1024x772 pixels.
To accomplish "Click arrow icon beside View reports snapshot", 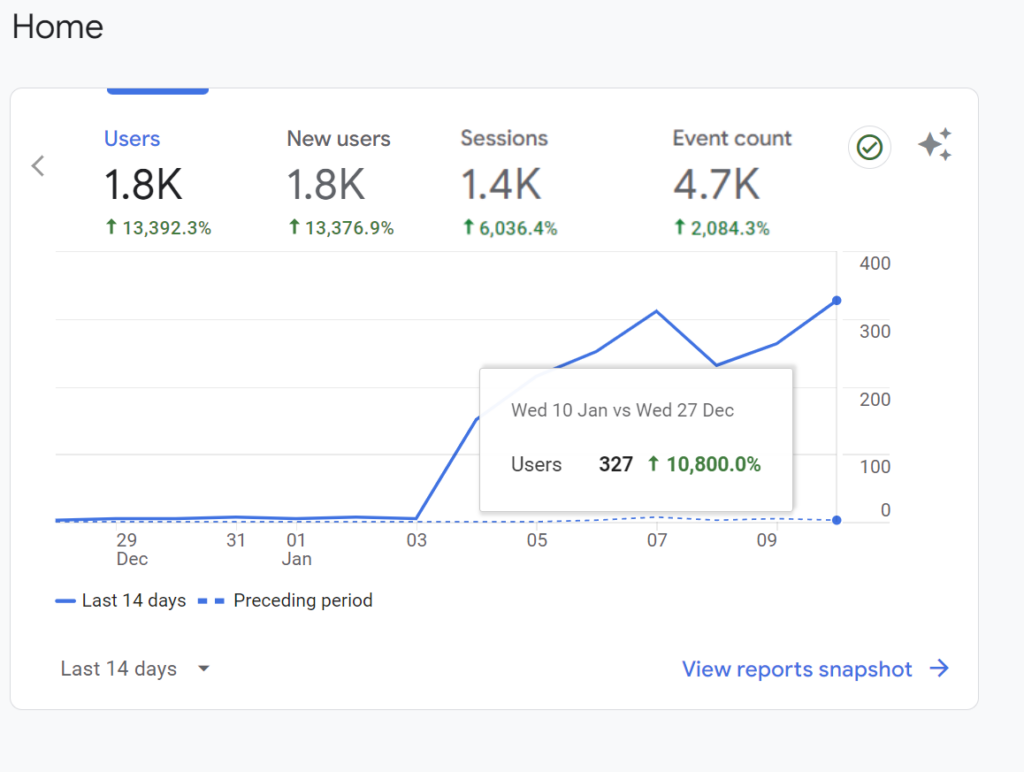I will pos(938,669).
